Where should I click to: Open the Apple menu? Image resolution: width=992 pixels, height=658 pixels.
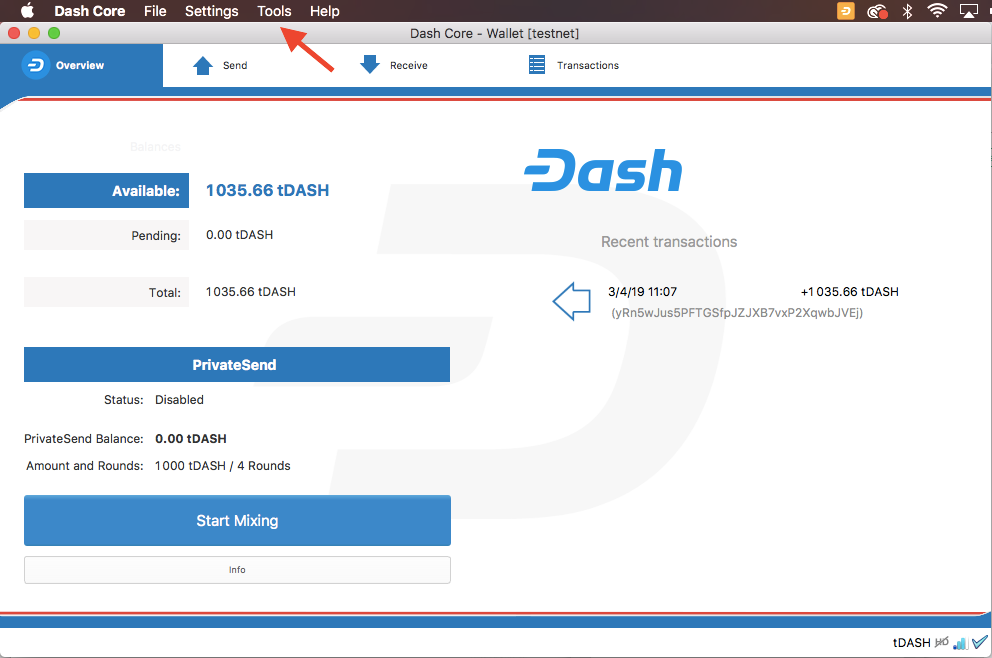[27, 11]
